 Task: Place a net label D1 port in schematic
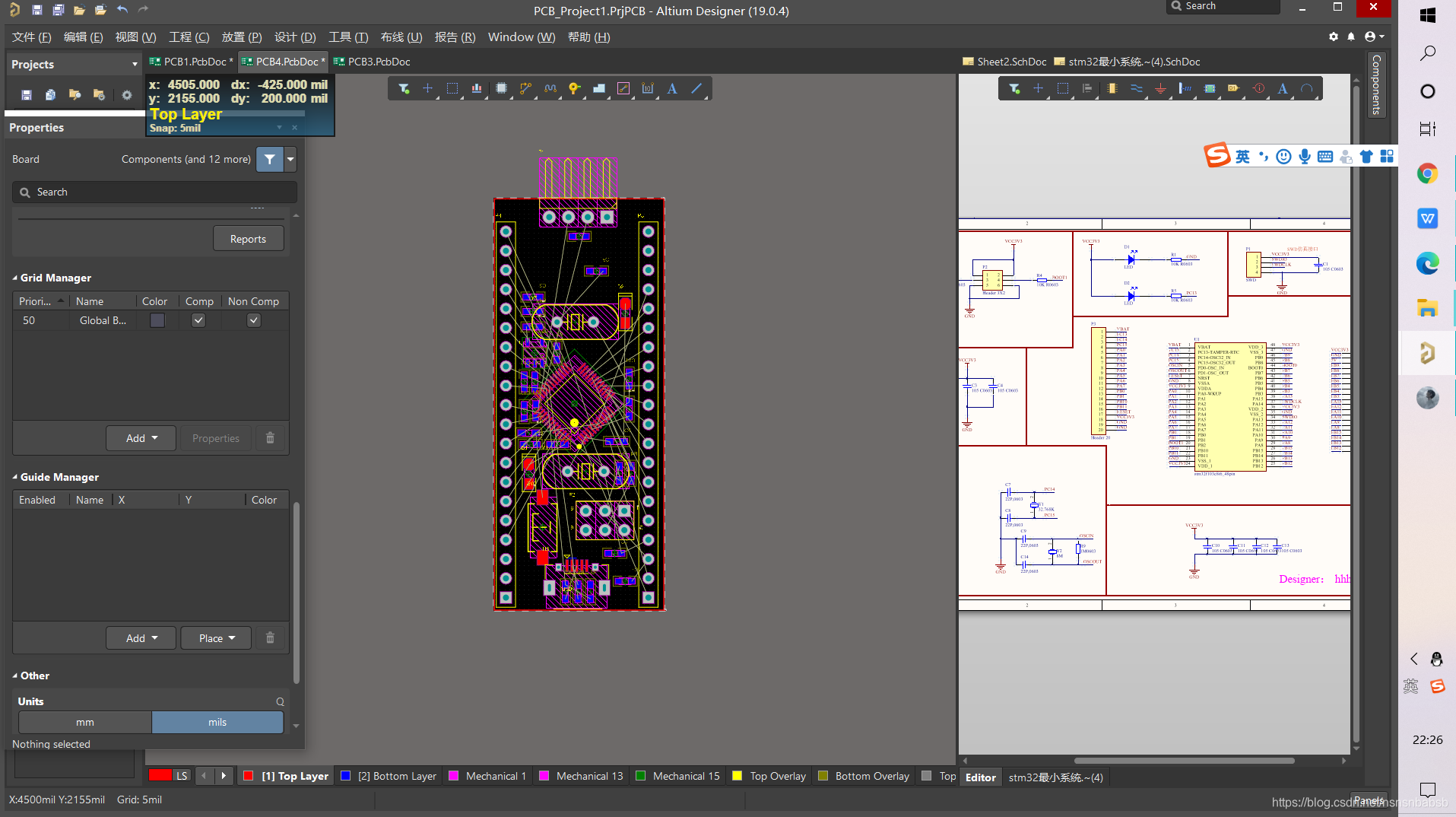pyautogui.click(x=1233, y=89)
